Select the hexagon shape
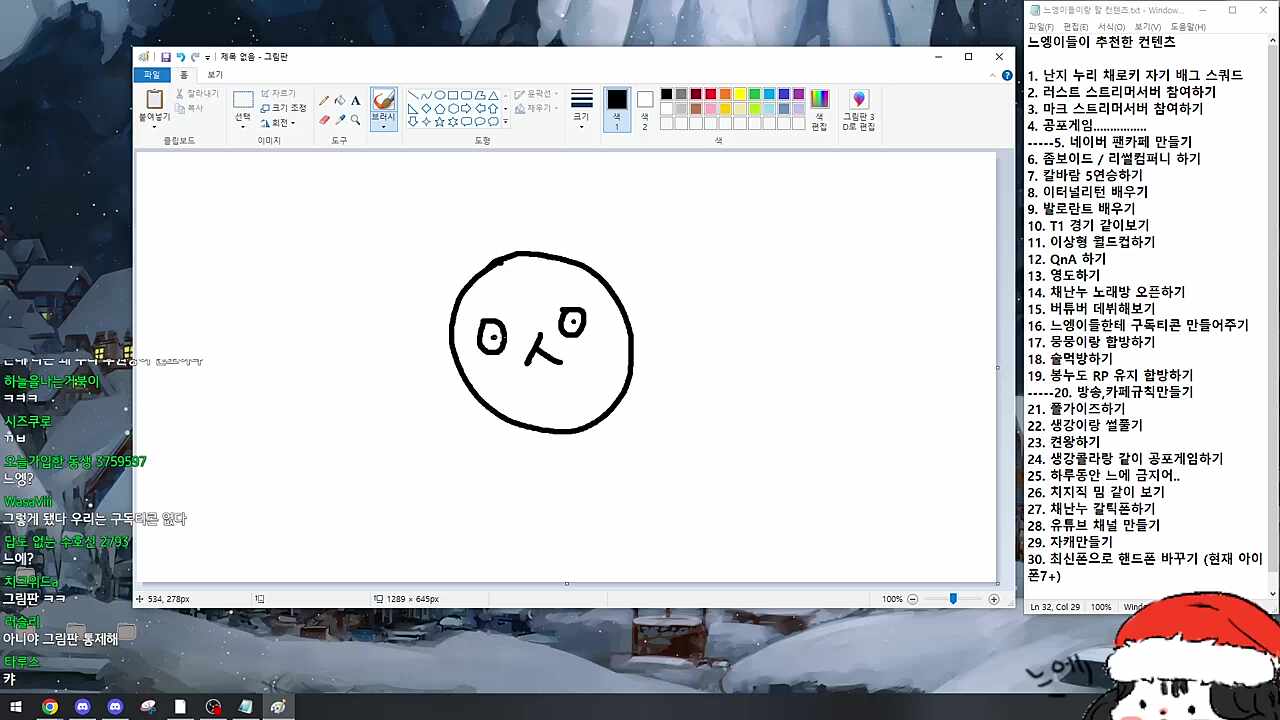The width and height of the screenshot is (1280, 720). 453,108
